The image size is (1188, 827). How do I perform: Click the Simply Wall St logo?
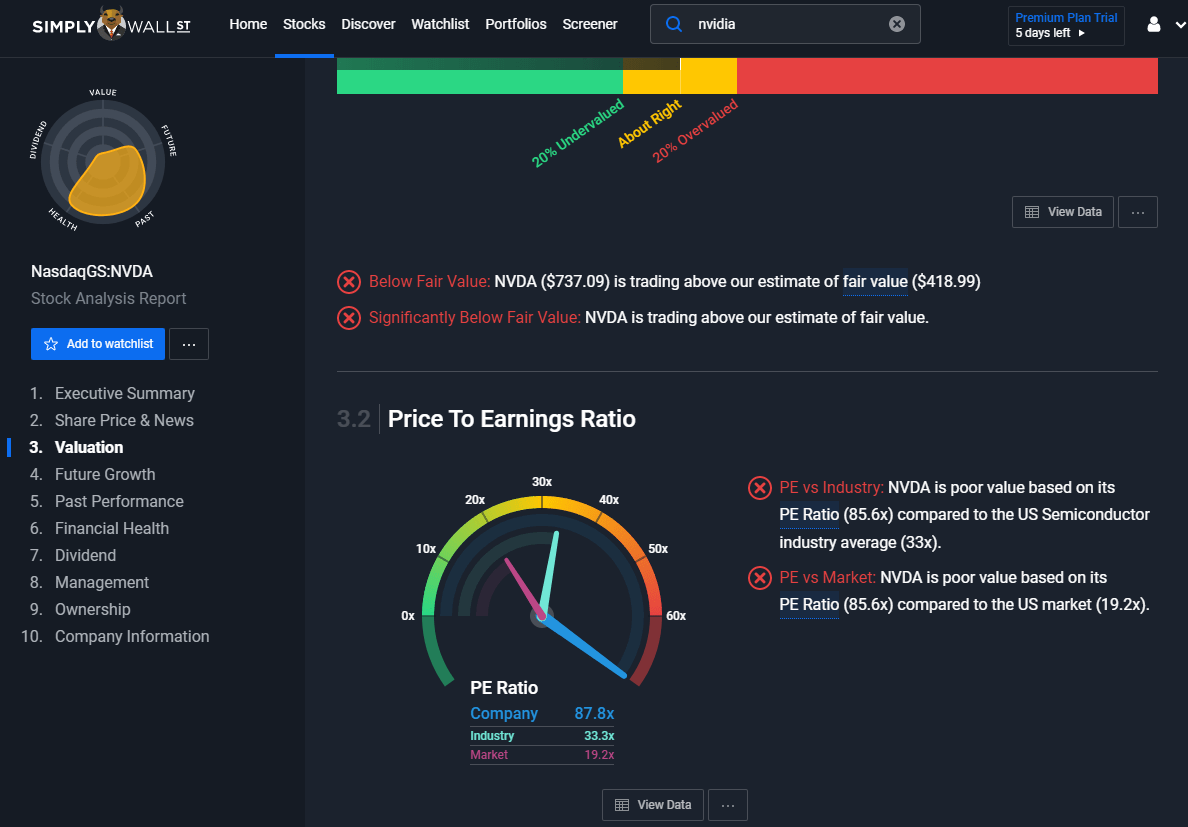coord(111,25)
